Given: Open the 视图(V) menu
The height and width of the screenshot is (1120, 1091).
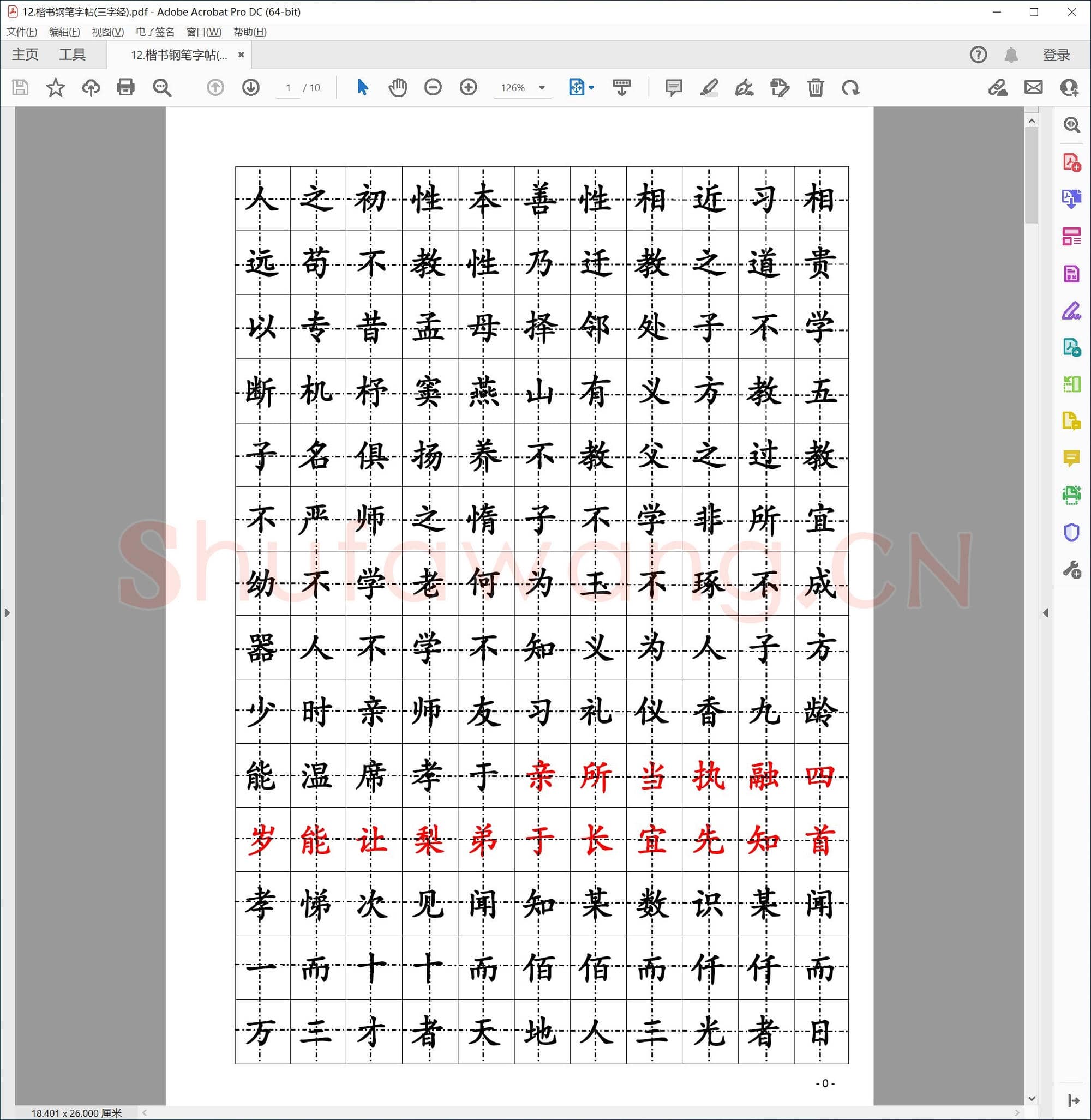Looking at the screenshot, I should point(107,32).
